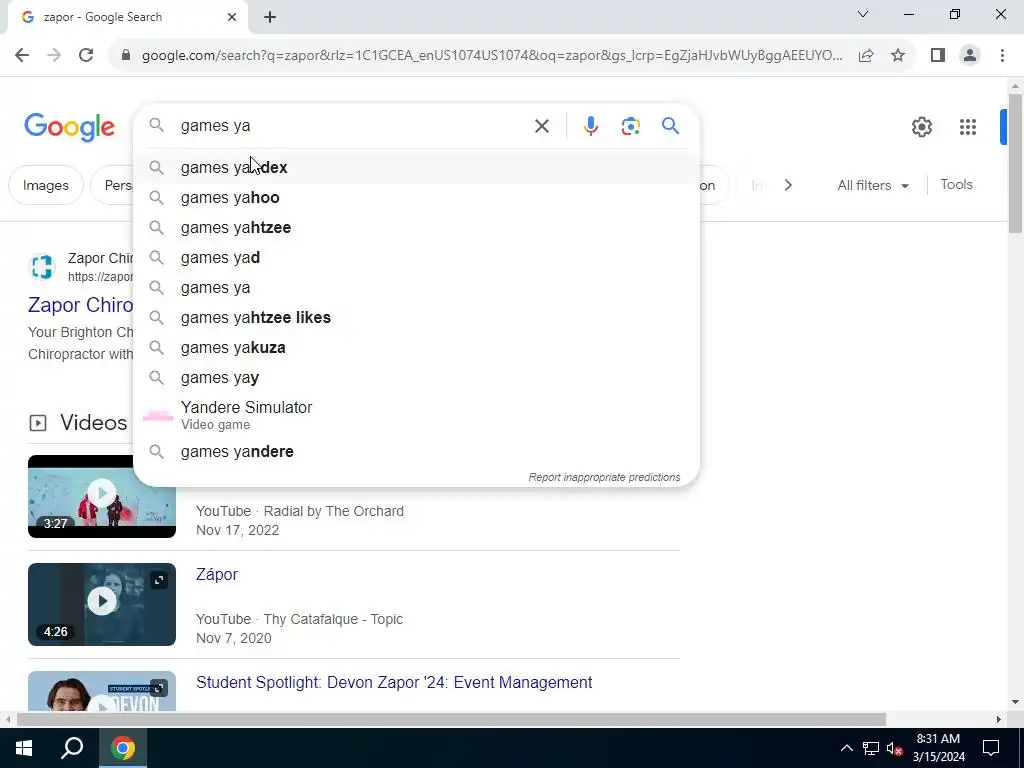
Task: Submit the query with the blue magnifier icon
Action: coord(670,125)
